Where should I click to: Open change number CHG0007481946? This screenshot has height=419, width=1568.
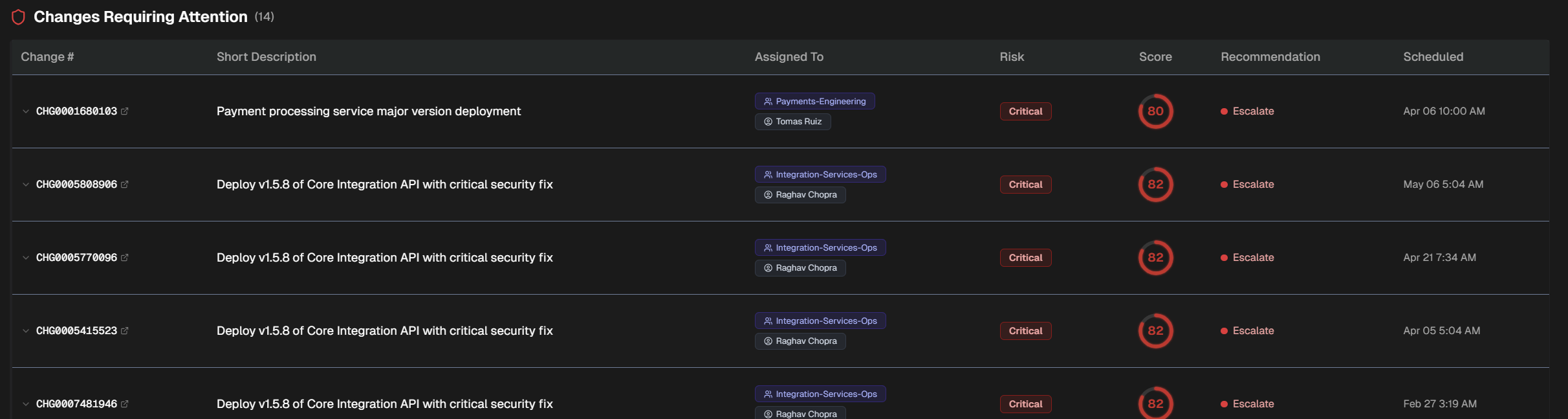[x=76, y=404]
